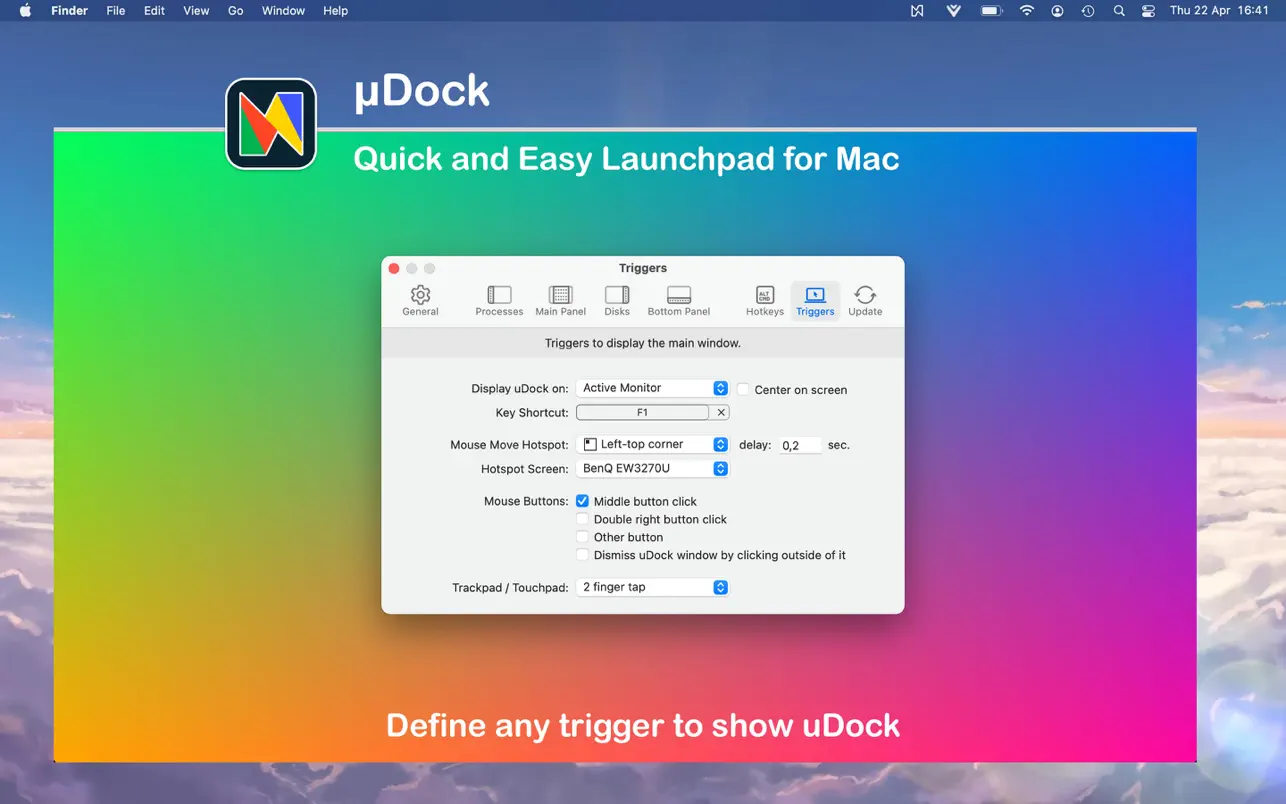Uncheck Middle button click
The image size is (1286, 804).
click(582, 501)
